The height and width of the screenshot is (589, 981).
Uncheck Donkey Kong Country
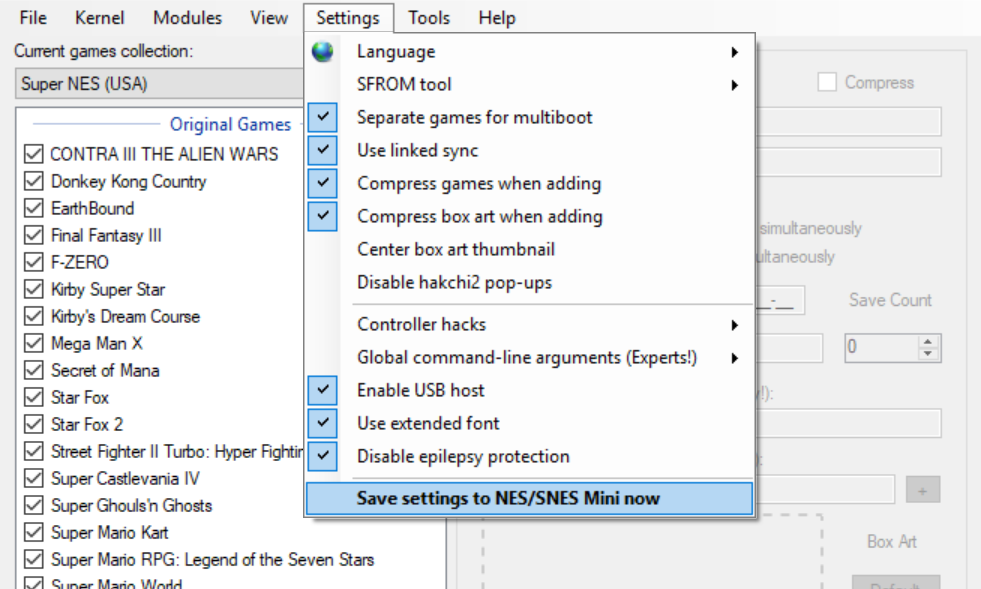click(x=34, y=181)
